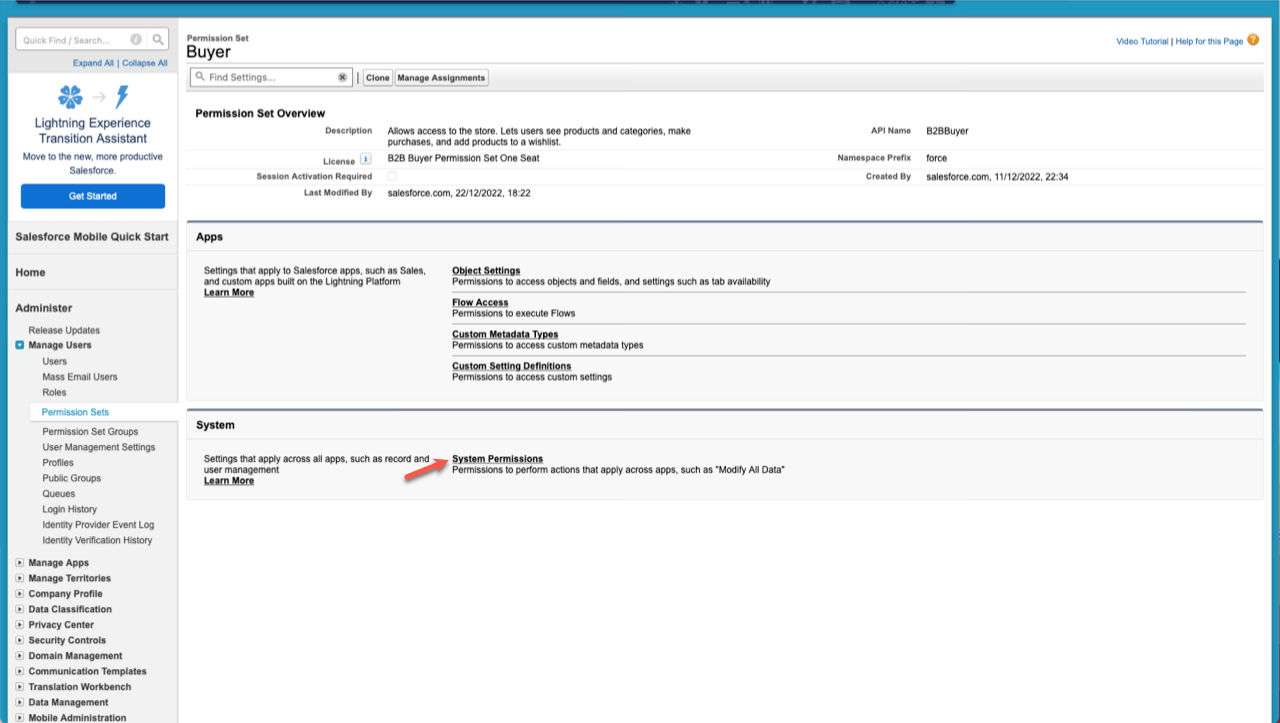
Task: Click the Get Started button
Action: [93, 196]
